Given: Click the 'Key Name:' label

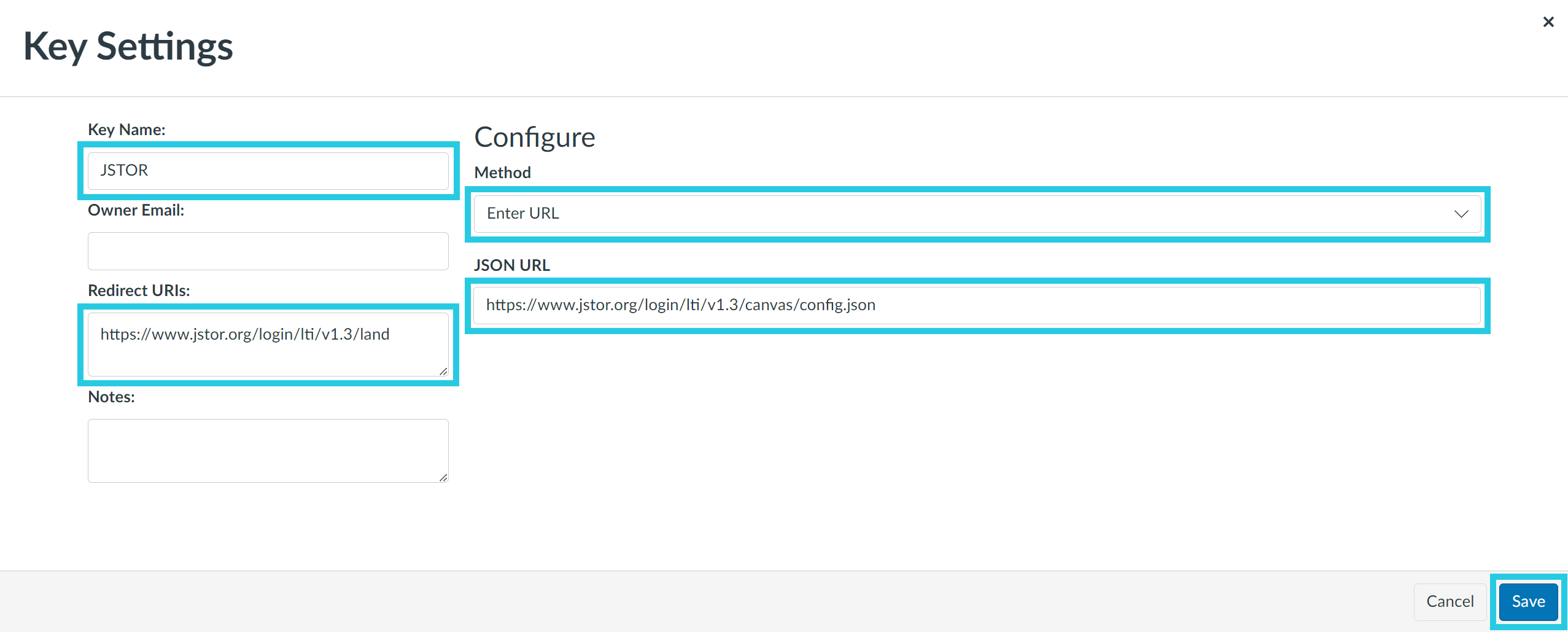Looking at the screenshot, I should pyautogui.click(x=127, y=130).
